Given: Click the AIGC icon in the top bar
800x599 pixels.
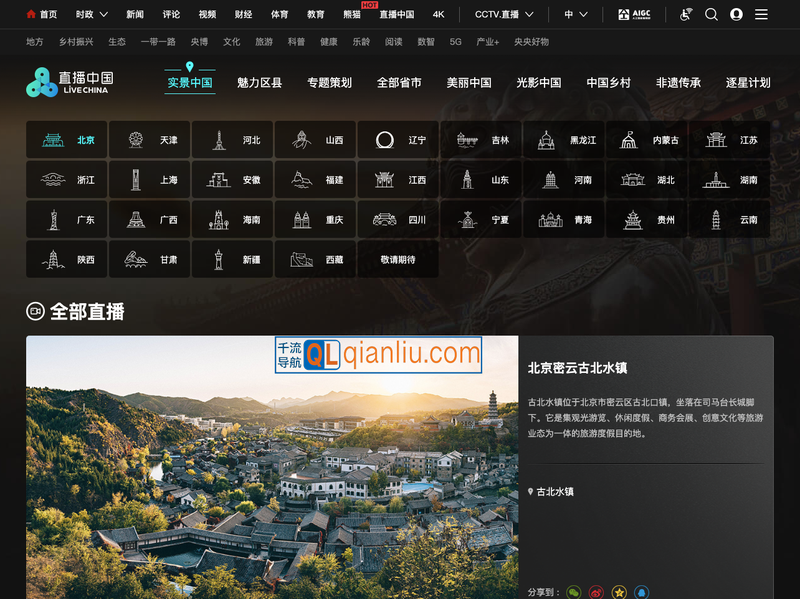Looking at the screenshot, I should [x=636, y=14].
